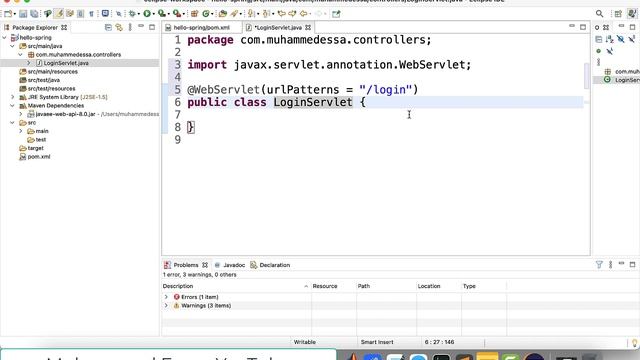Open Problems view filter icon
The height and width of the screenshot is (360, 640).
click(599, 265)
